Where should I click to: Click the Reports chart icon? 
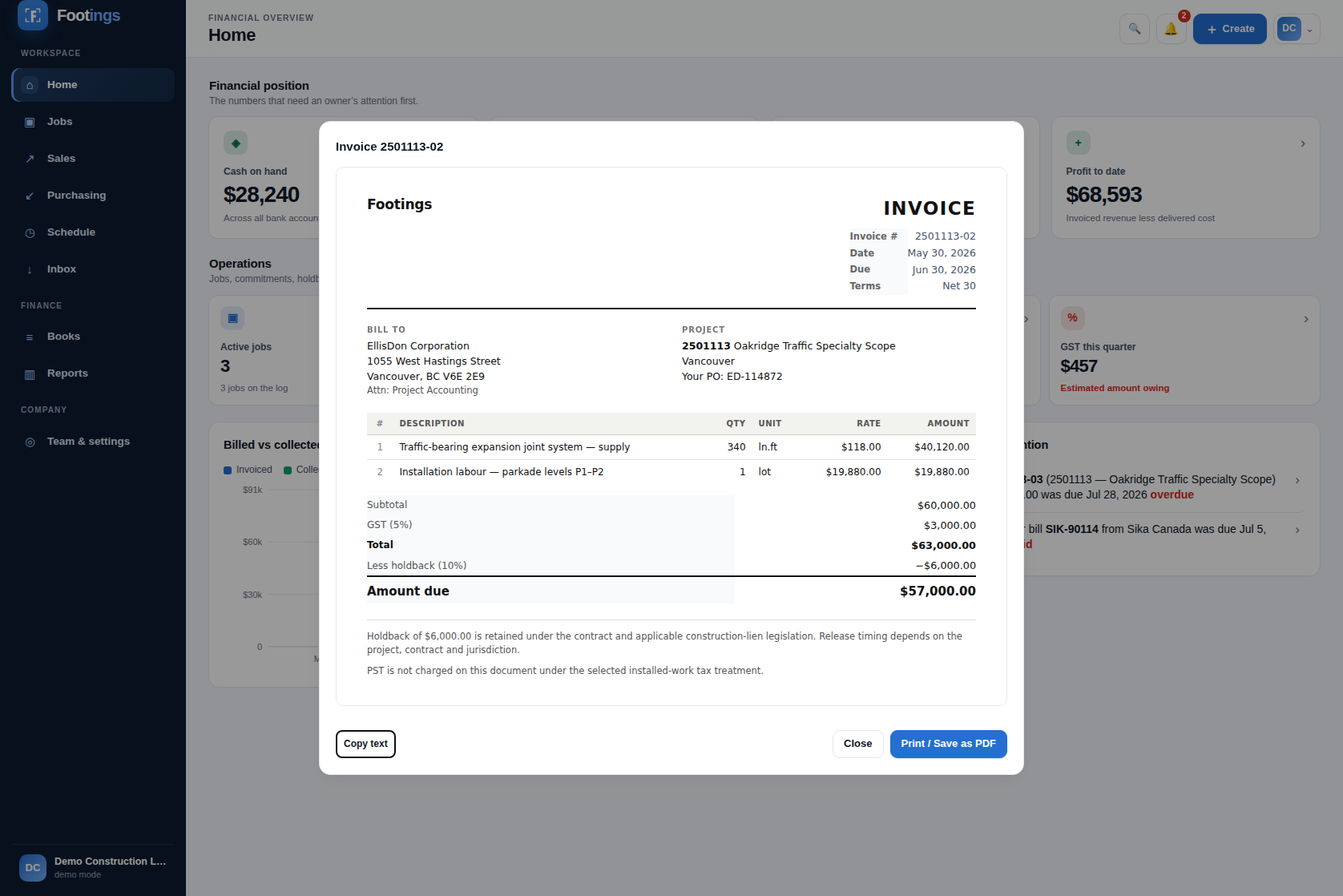pyautogui.click(x=30, y=373)
